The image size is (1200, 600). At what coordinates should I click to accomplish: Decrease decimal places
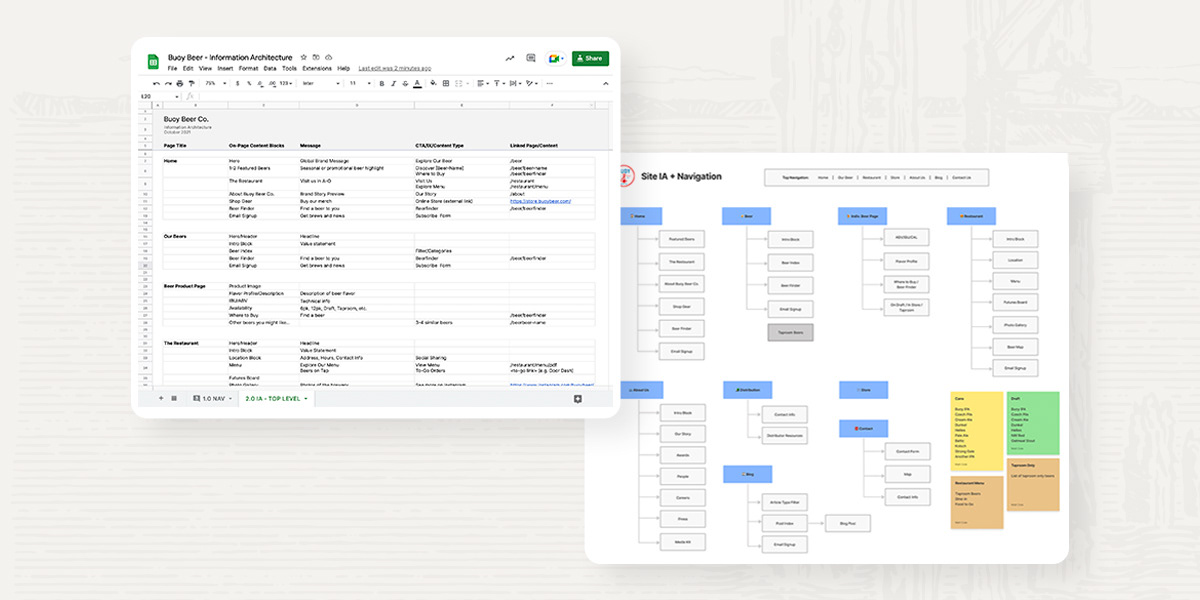(x=261, y=83)
